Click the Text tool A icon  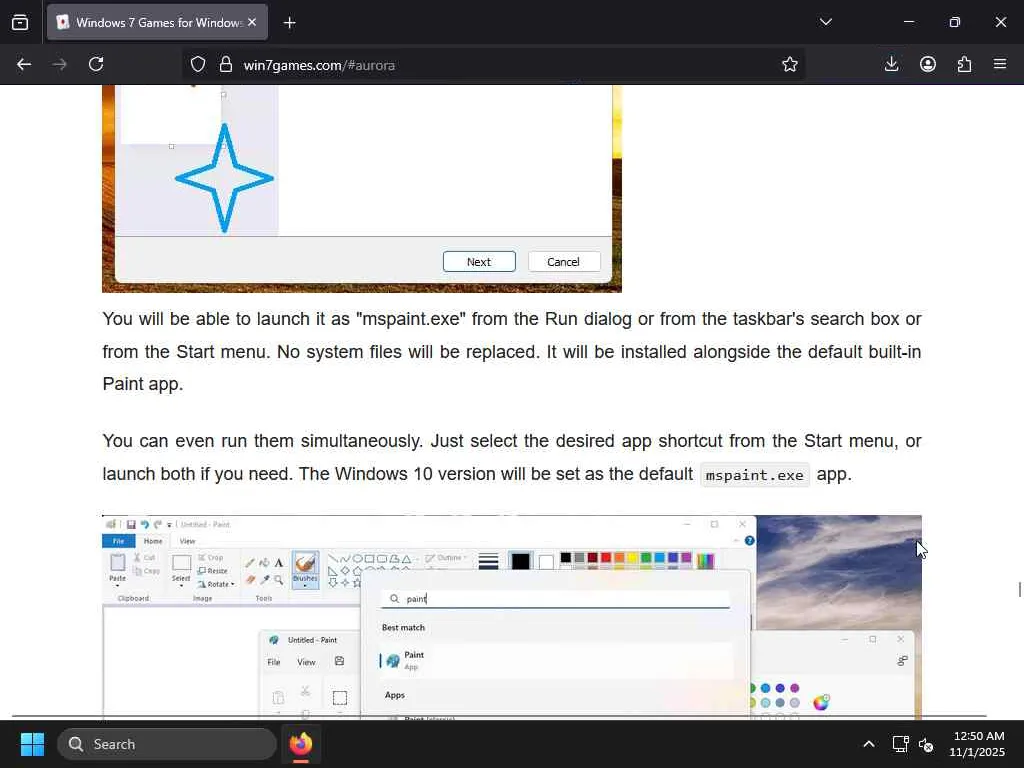279,562
